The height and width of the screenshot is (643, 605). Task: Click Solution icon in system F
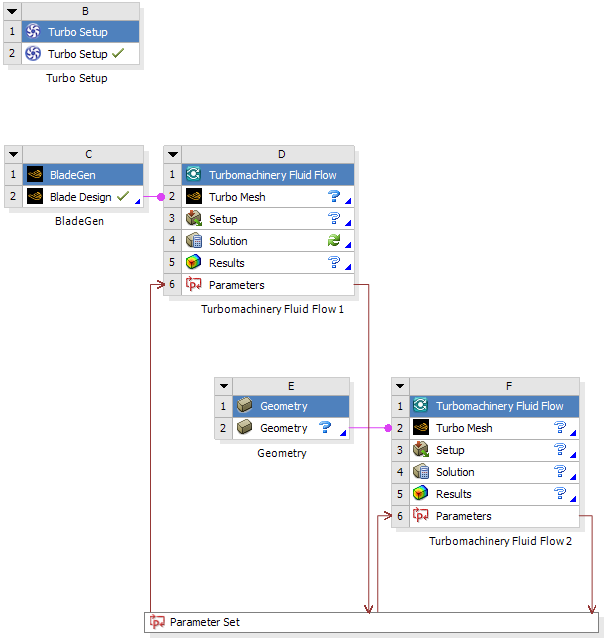[421, 472]
